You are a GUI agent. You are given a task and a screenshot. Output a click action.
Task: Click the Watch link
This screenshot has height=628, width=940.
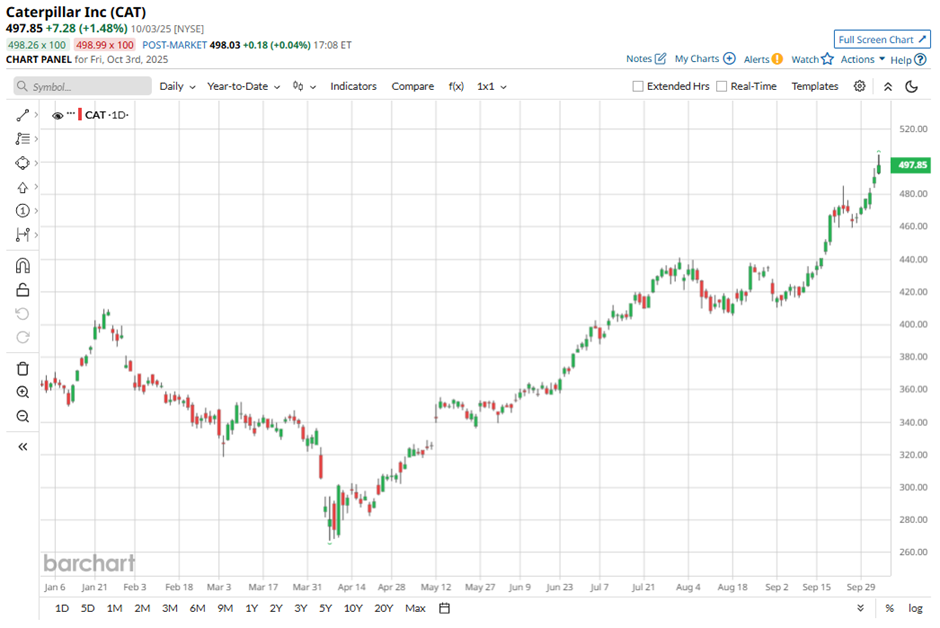pyautogui.click(x=805, y=59)
